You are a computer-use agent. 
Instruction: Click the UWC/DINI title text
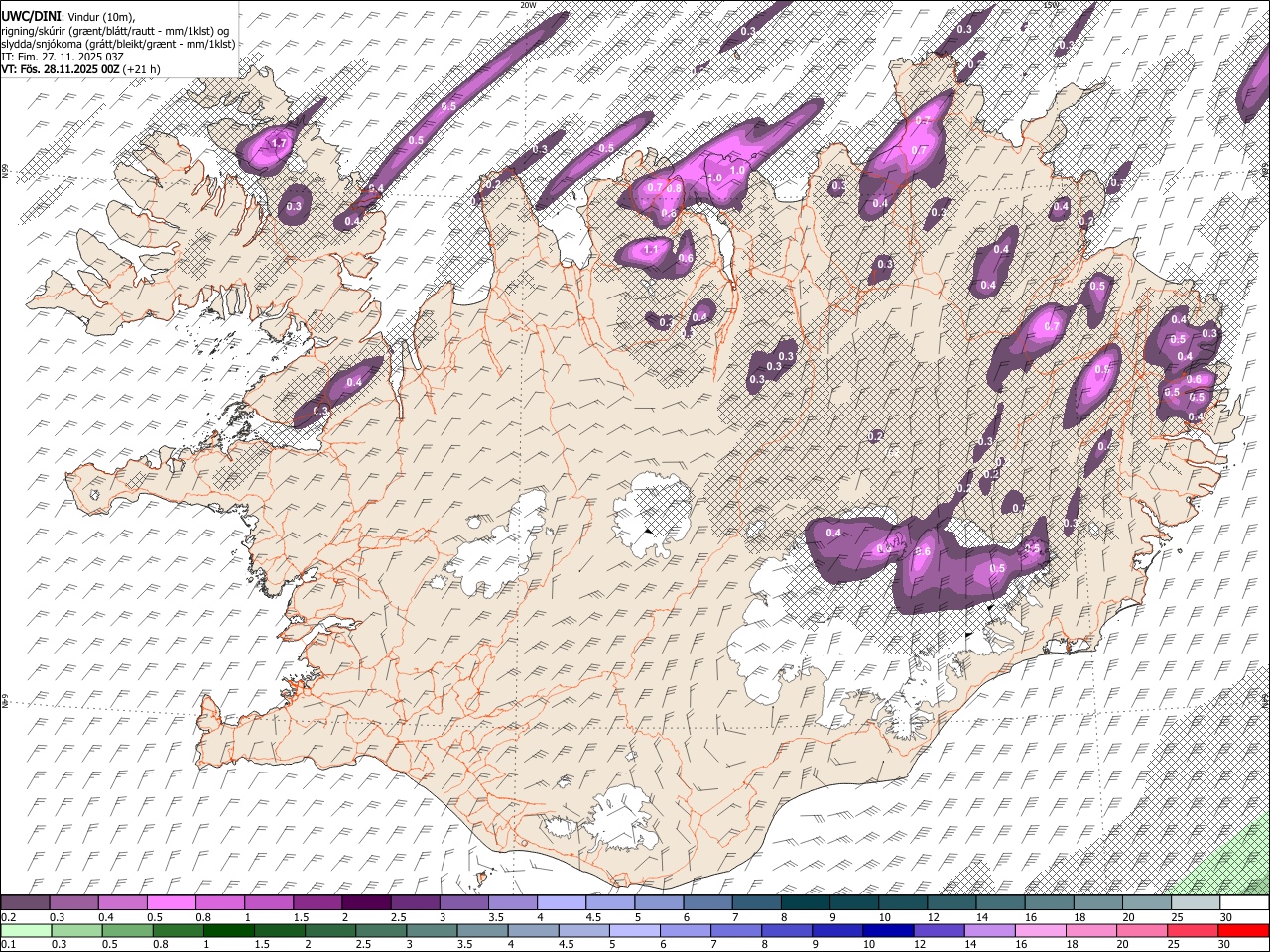pos(30,16)
